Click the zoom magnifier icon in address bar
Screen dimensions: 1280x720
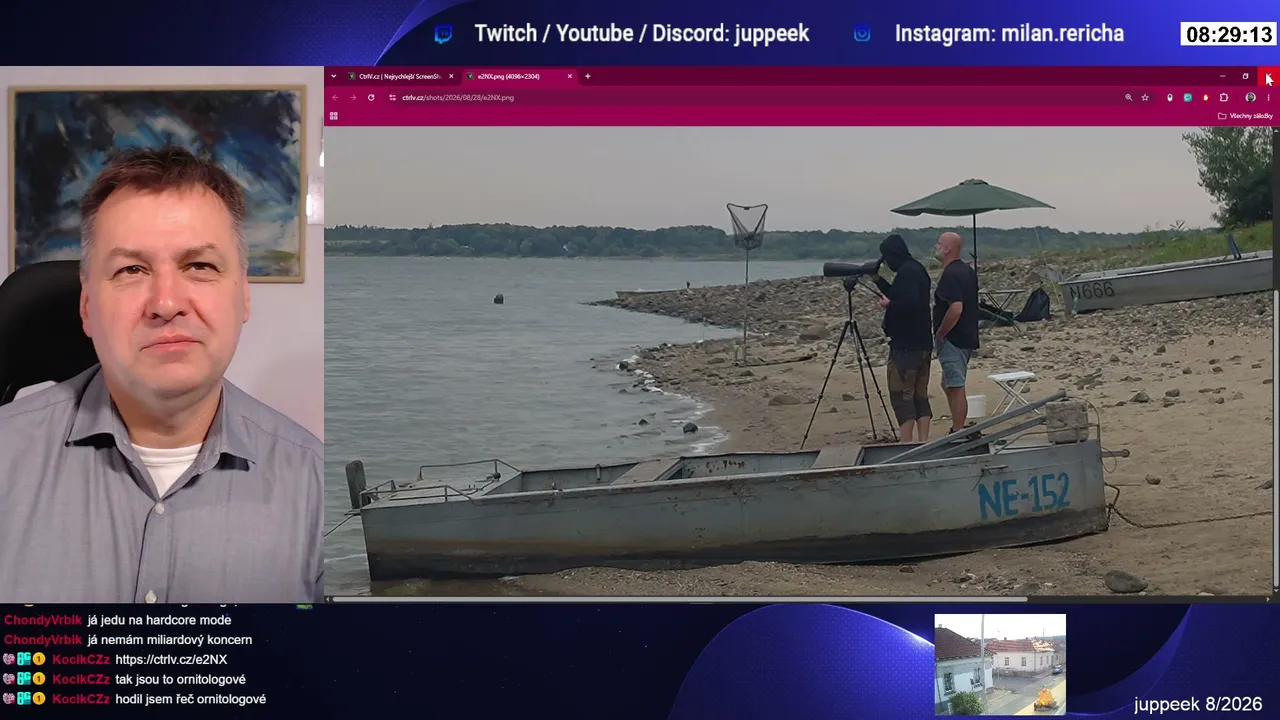pyautogui.click(x=1129, y=98)
